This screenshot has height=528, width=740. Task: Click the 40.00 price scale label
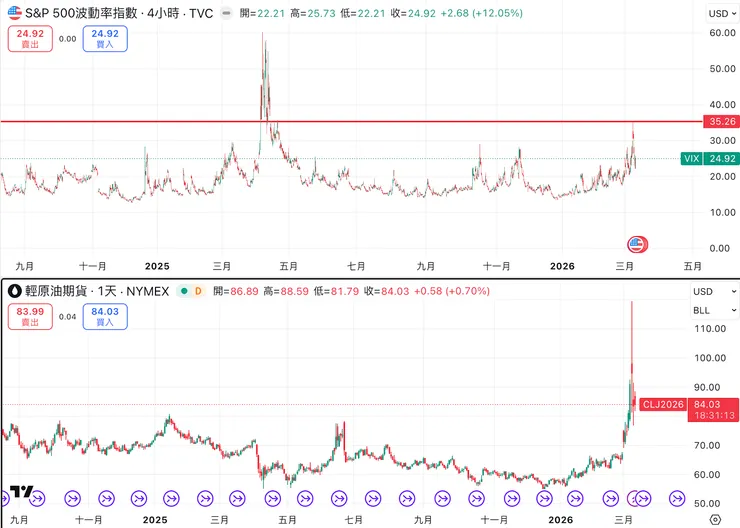722,105
